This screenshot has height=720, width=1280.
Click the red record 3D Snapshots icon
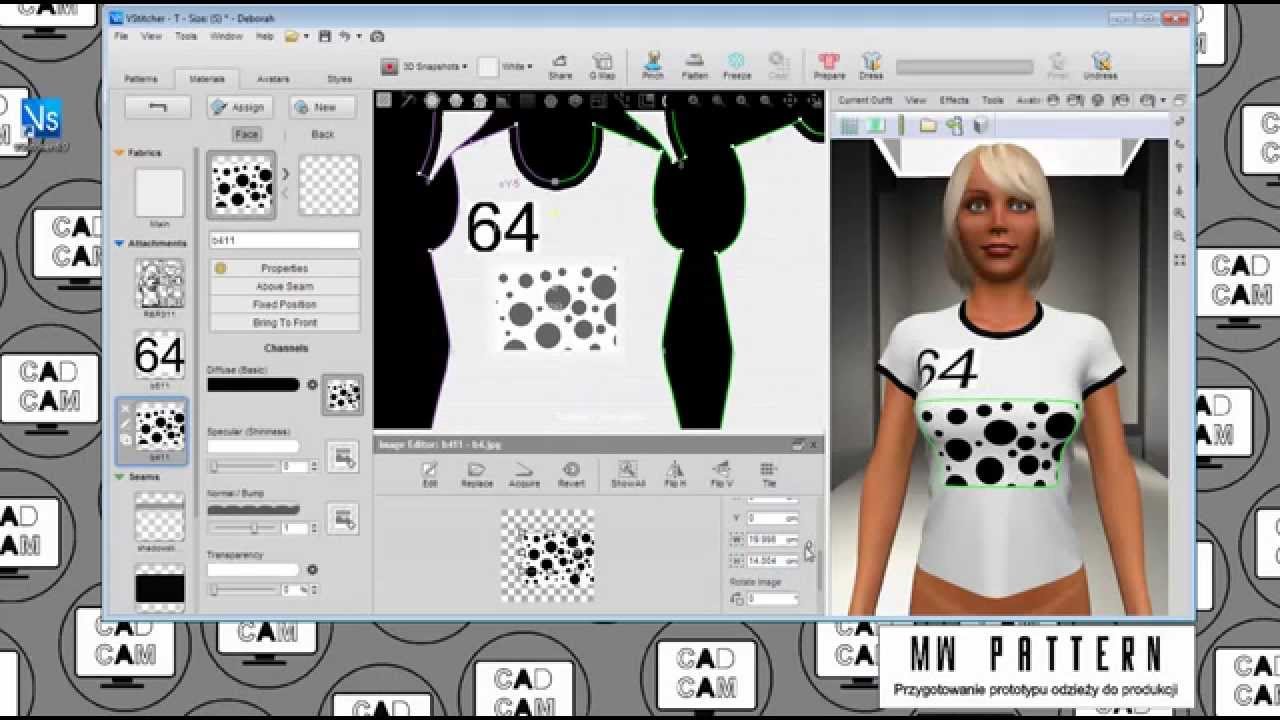tap(390, 66)
